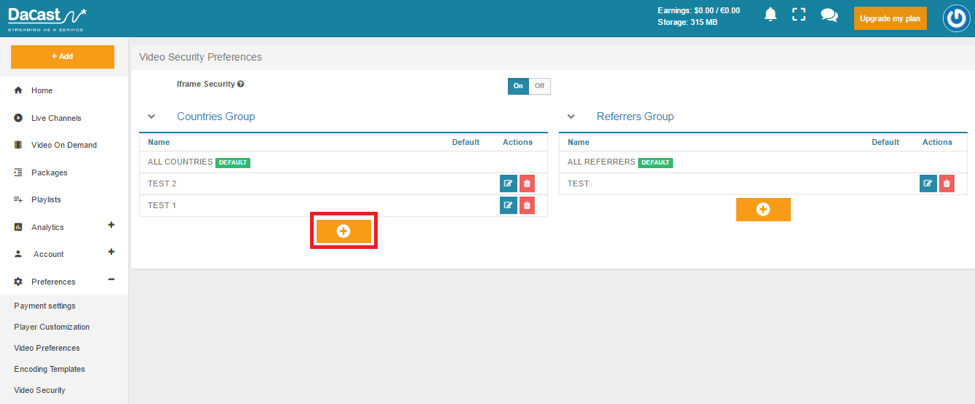Expand the Account submenu plus

tap(111, 252)
